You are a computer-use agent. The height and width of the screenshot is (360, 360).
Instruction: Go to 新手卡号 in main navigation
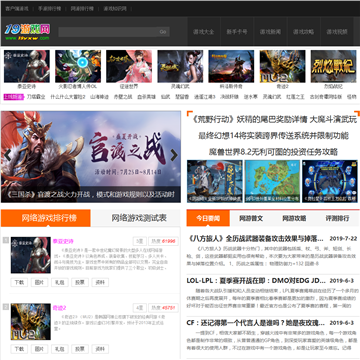click(237, 32)
